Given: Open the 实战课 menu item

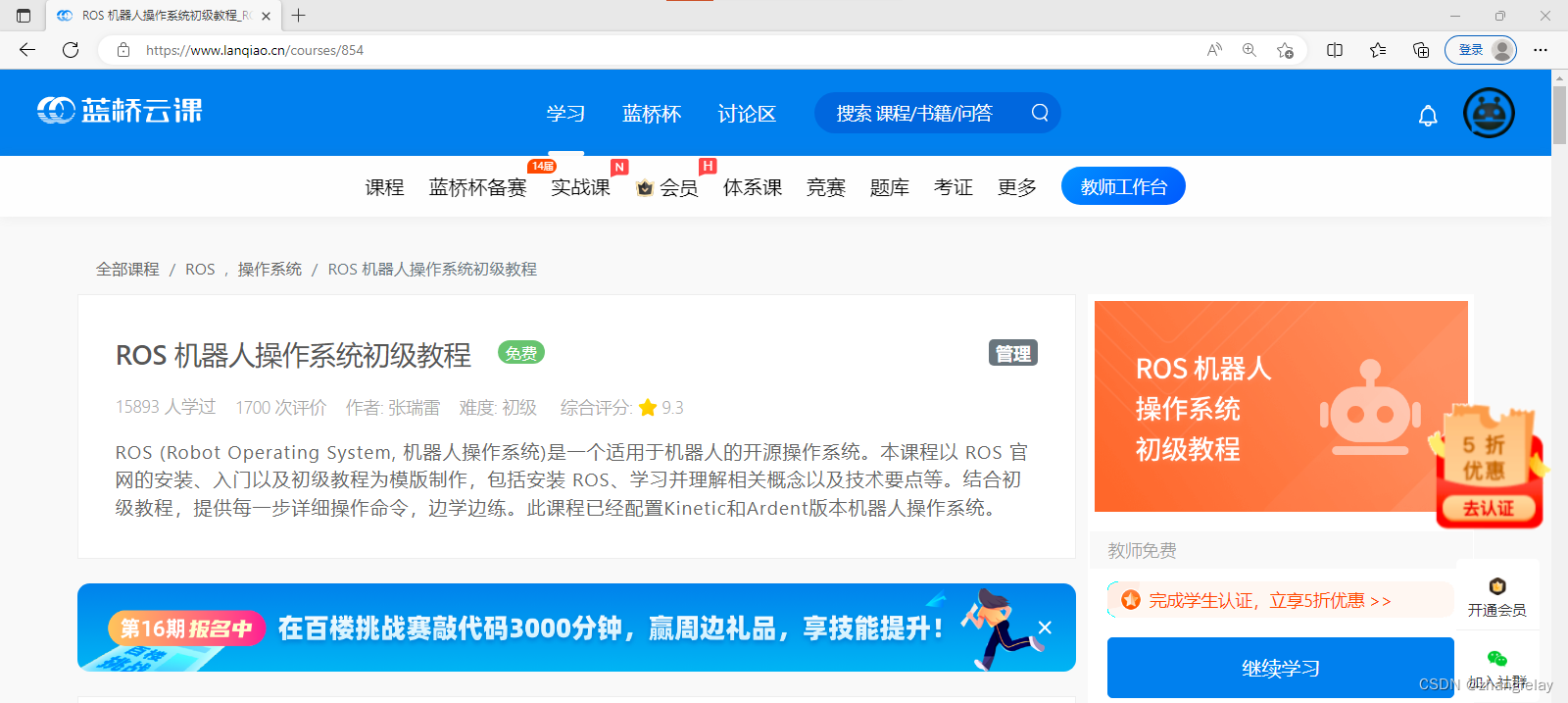Looking at the screenshot, I should tap(580, 187).
